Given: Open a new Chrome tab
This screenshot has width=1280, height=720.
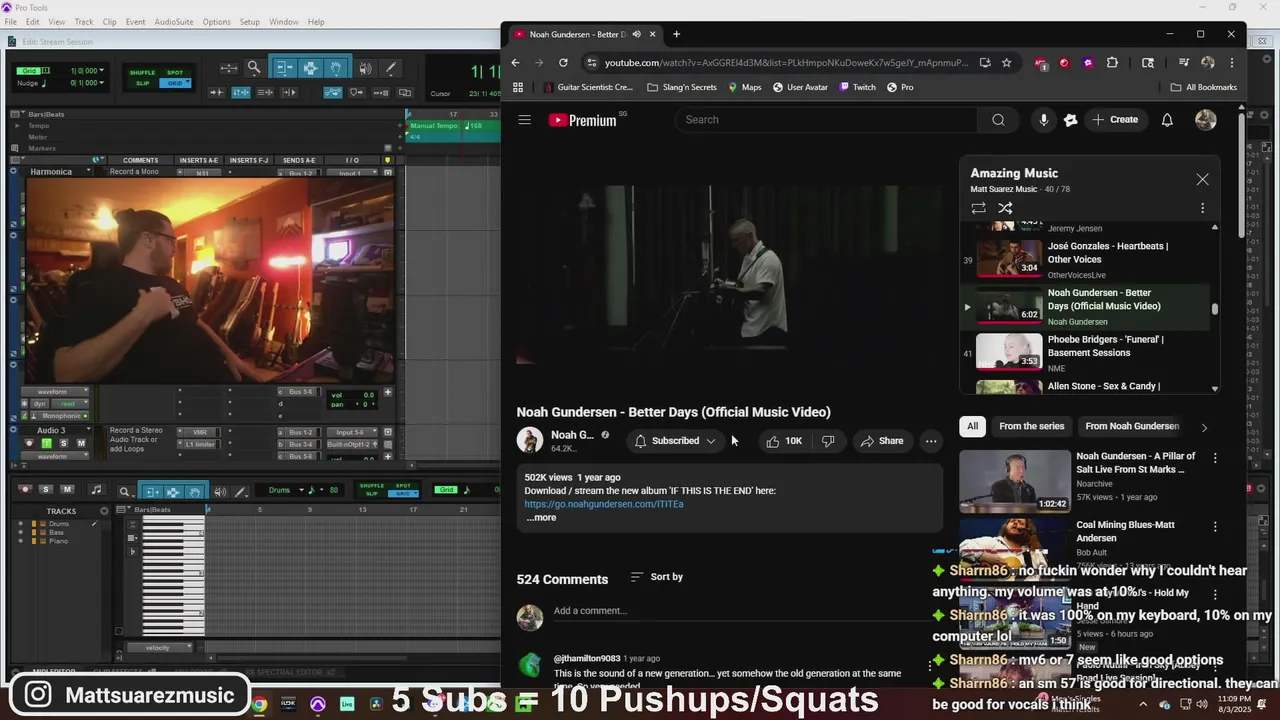Looking at the screenshot, I should tap(676, 34).
